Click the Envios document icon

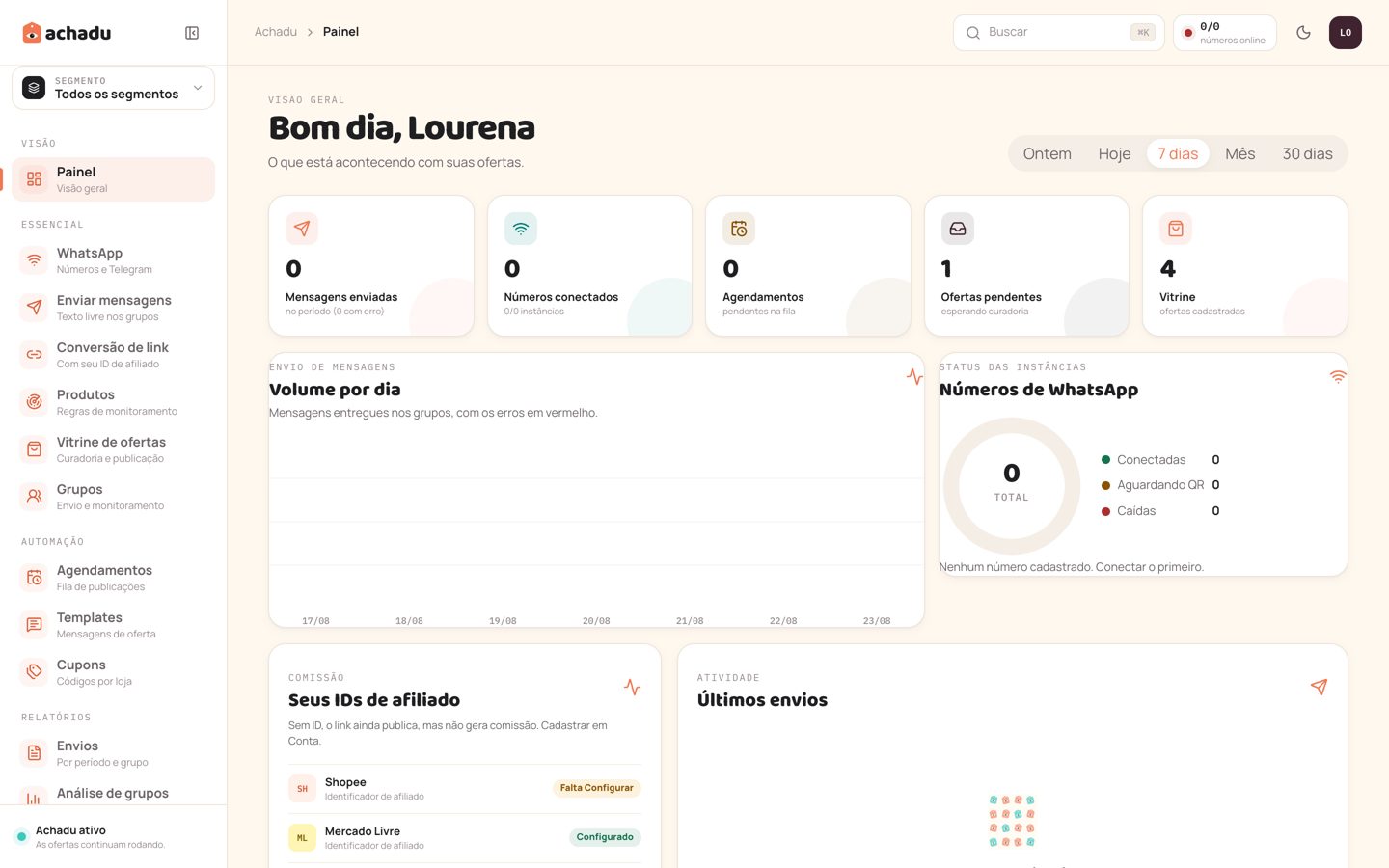[x=35, y=753]
